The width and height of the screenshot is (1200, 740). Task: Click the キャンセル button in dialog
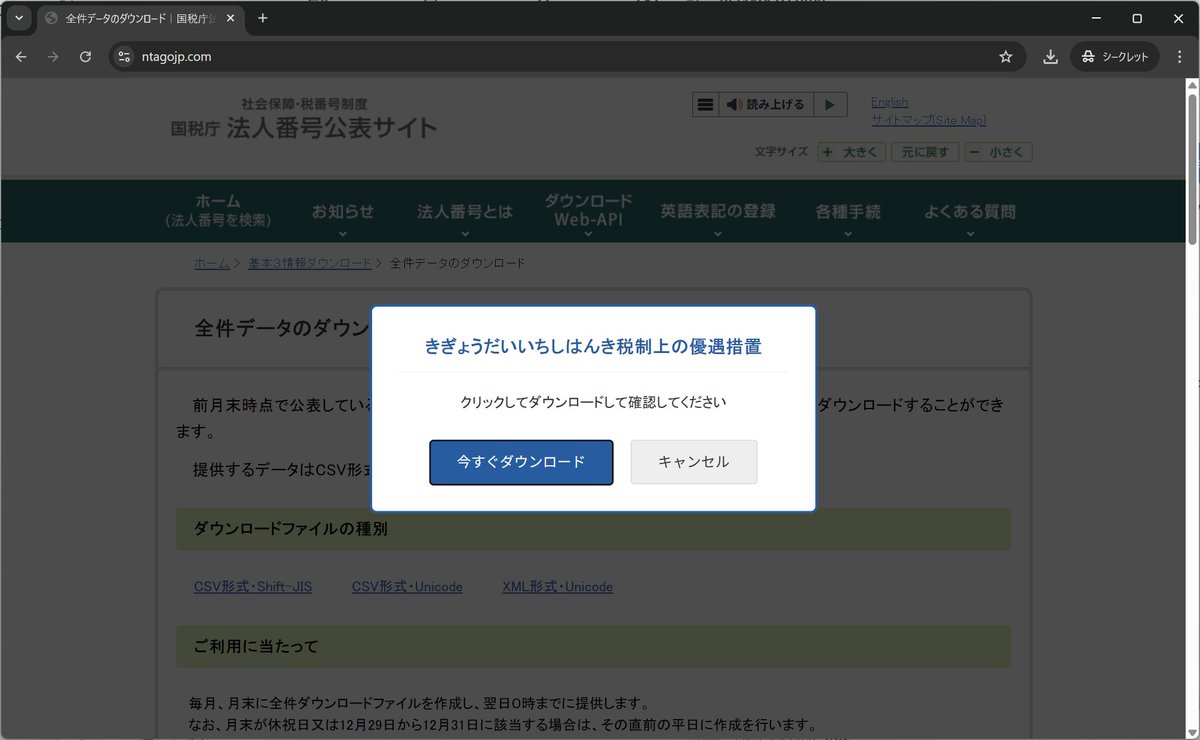[694, 462]
